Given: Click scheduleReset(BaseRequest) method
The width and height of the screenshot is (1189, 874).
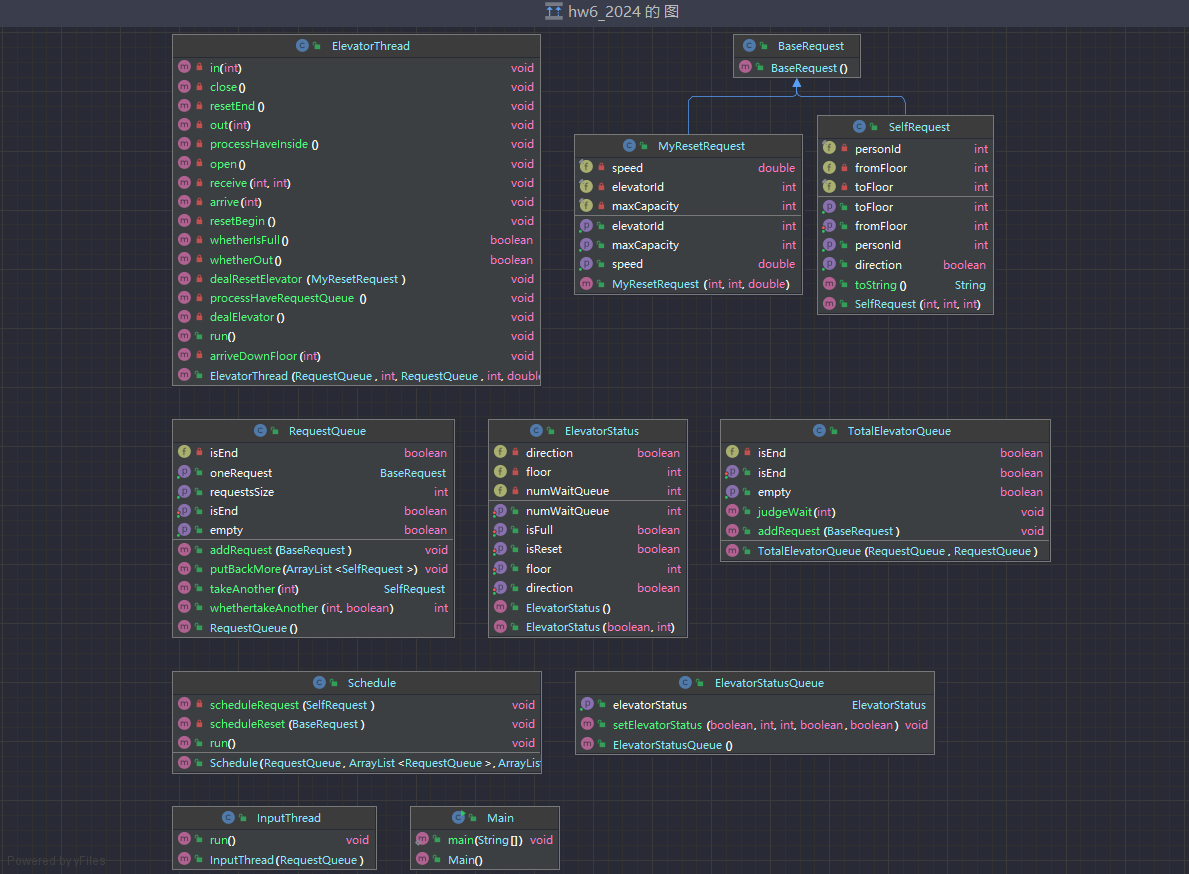Looking at the screenshot, I should tap(356, 724).
